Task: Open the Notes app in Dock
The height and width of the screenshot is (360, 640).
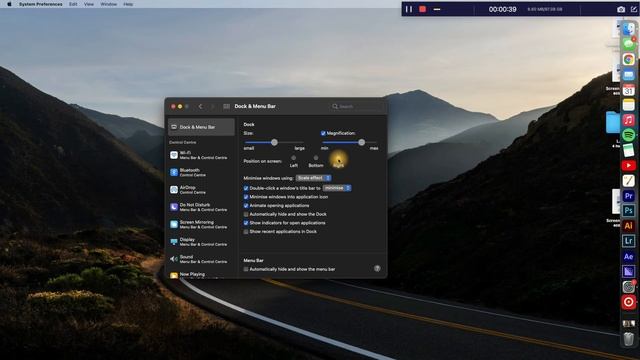Action: [x=629, y=105]
